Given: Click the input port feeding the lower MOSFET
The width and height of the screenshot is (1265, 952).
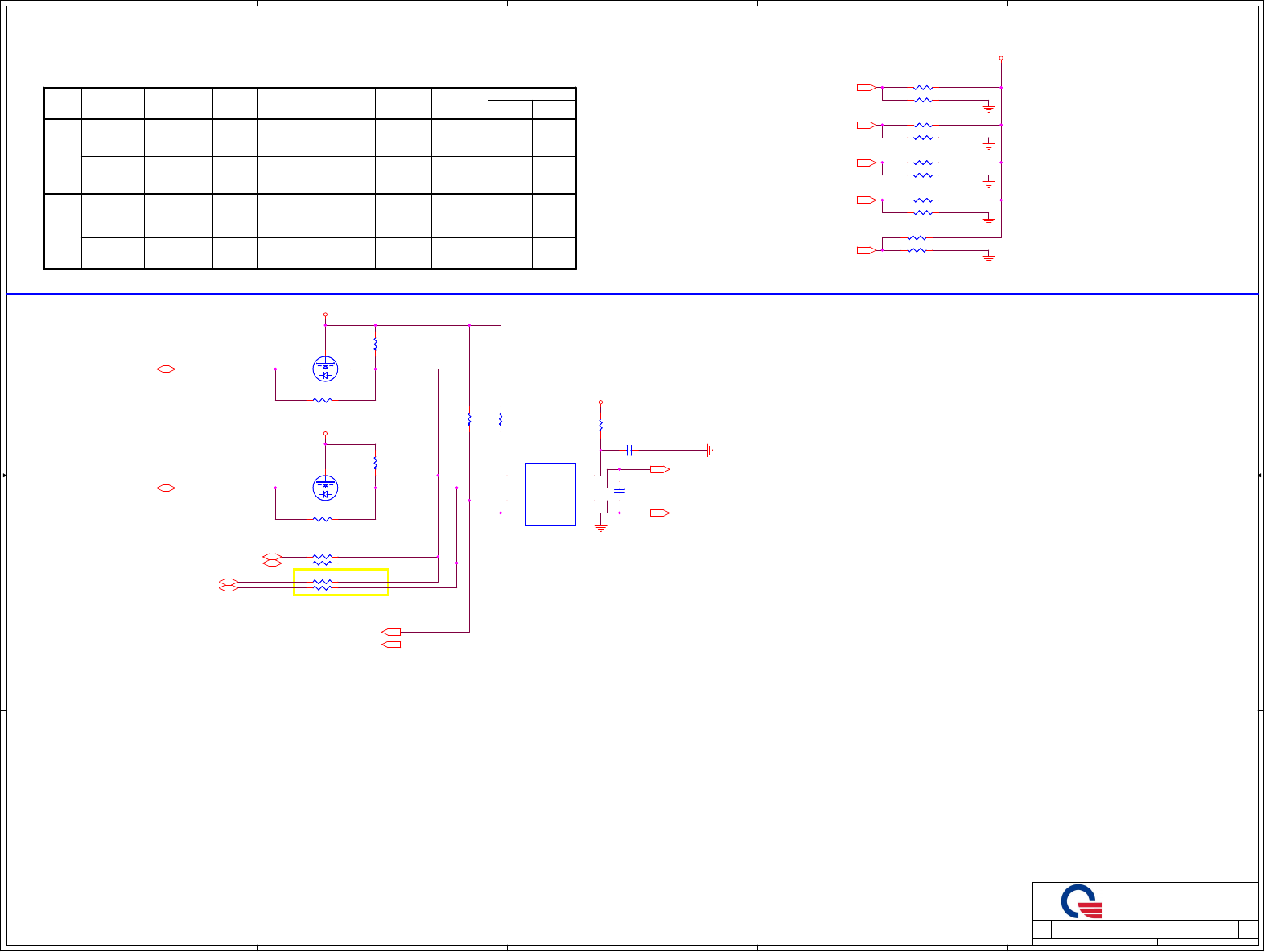Looking at the screenshot, I should click(166, 488).
